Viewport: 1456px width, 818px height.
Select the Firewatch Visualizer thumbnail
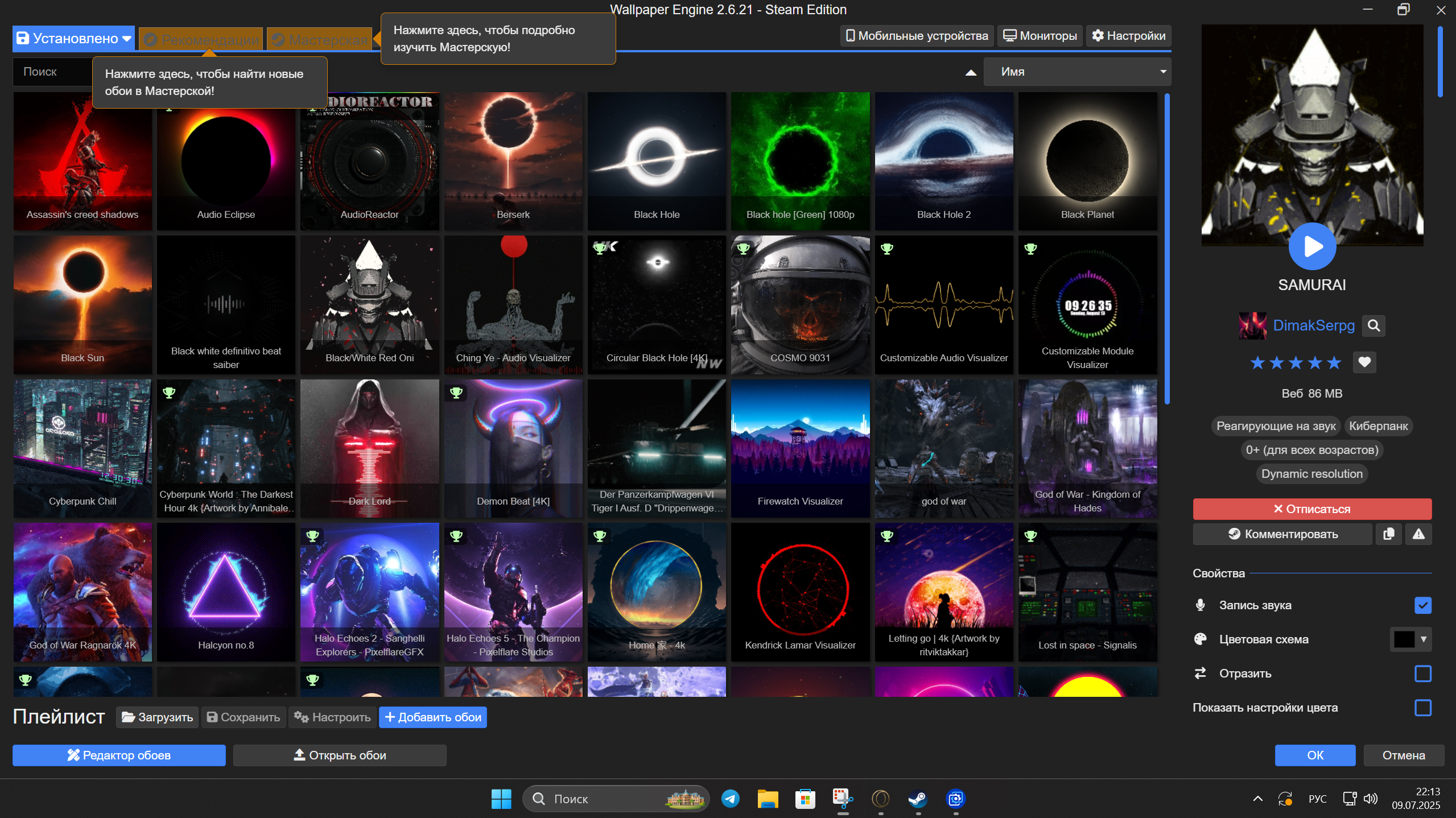point(800,448)
